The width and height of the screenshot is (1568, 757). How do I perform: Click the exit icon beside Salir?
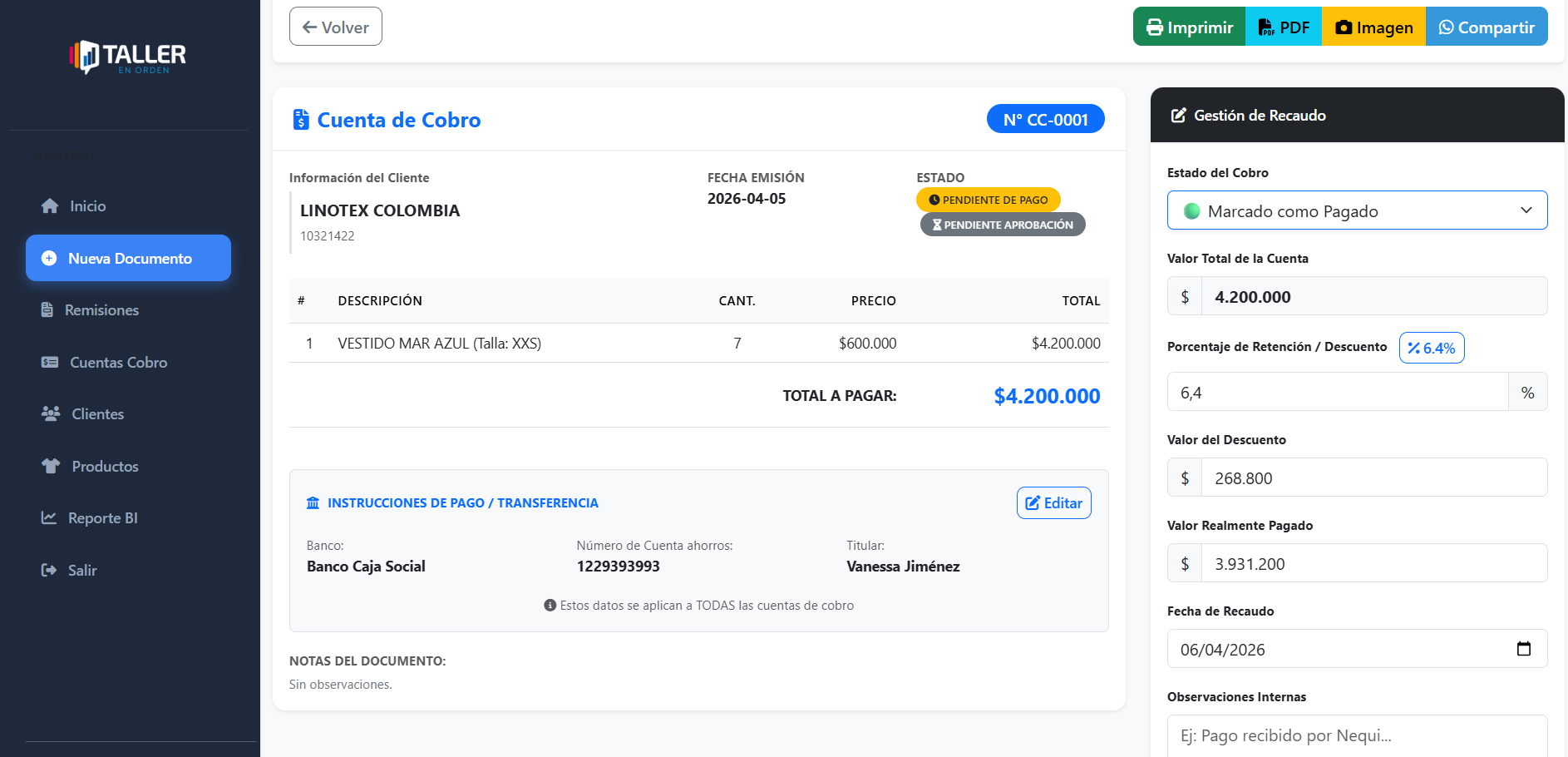tap(49, 570)
